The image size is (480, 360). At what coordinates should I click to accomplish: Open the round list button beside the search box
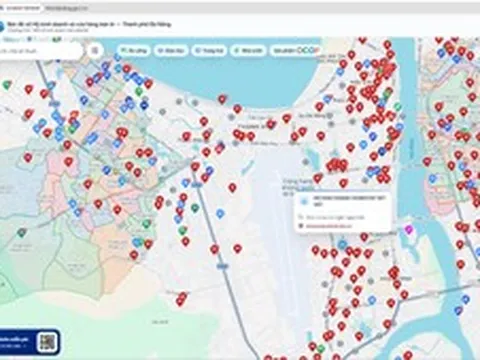95,51
